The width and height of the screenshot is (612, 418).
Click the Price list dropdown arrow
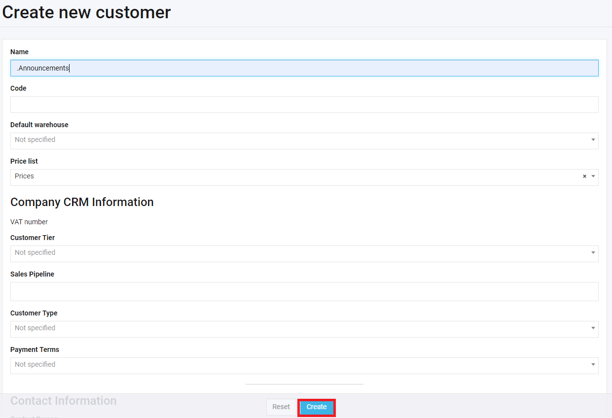point(593,177)
